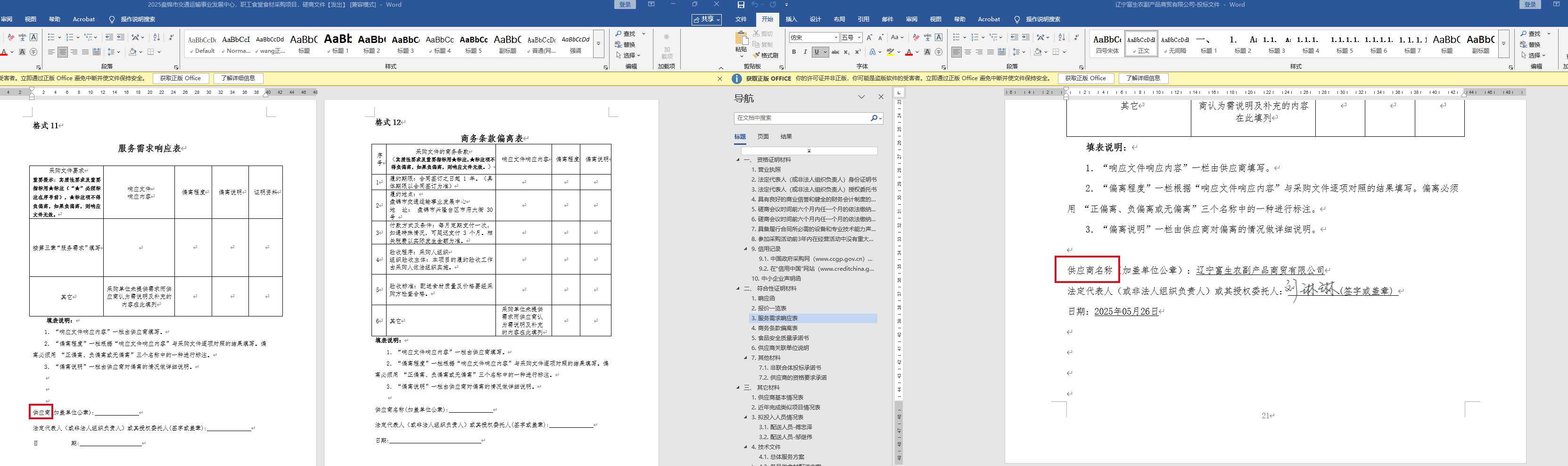Apply the yellow text highlight color
Screen dimensions: 1568x466
(890, 52)
